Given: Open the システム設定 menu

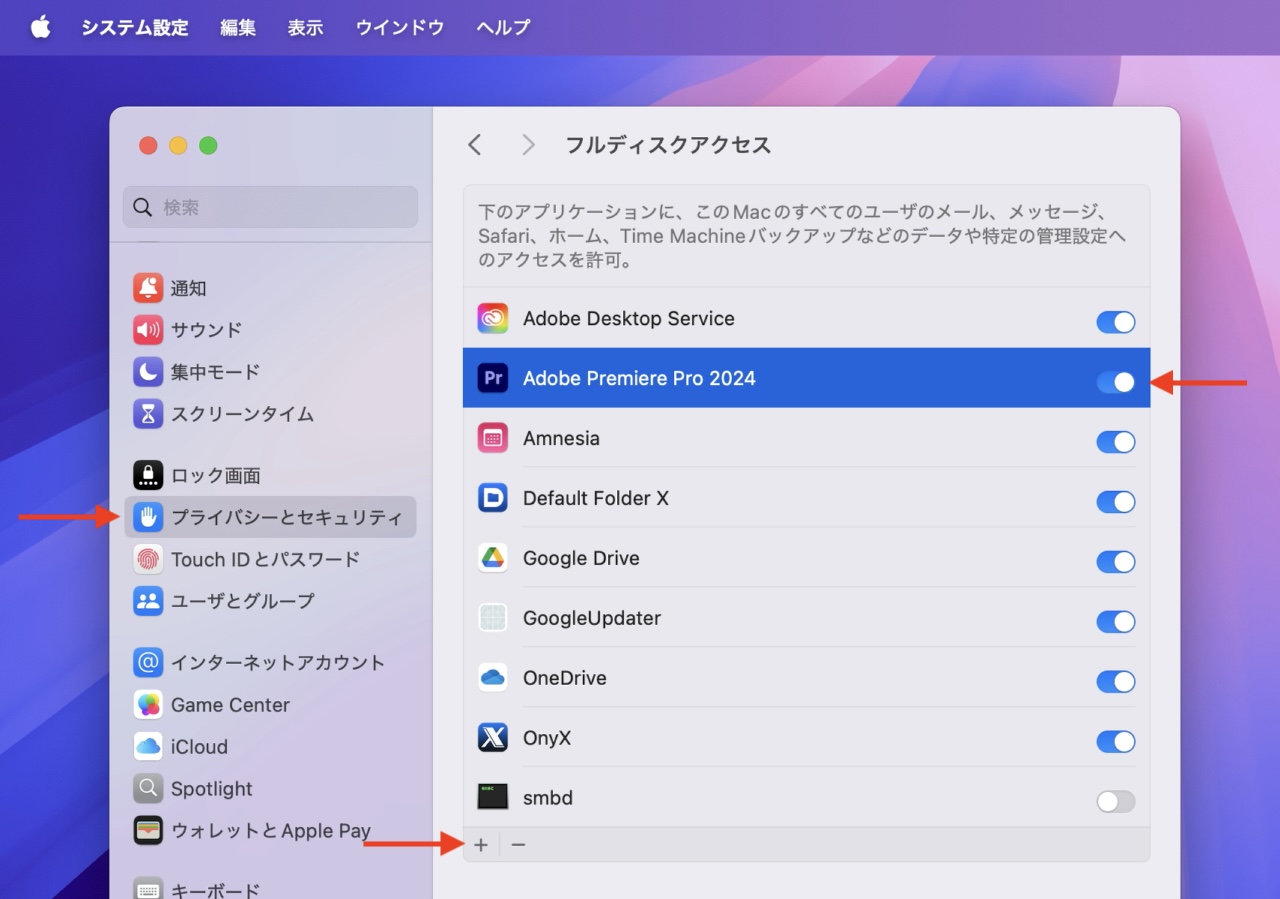Looking at the screenshot, I should pos(135,28).
